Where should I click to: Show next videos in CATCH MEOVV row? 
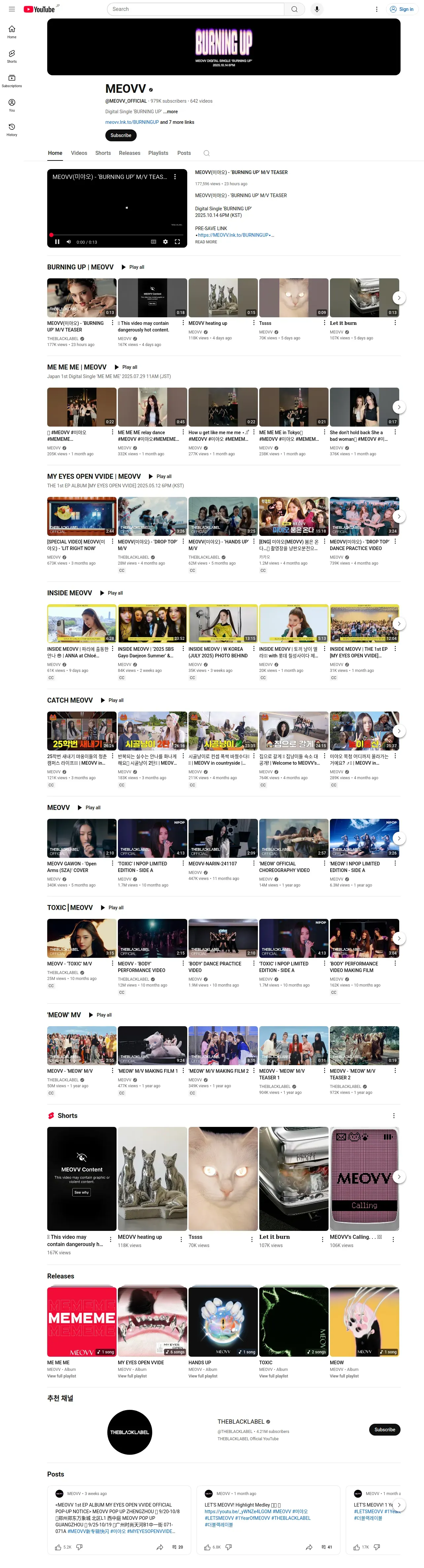[x=399, y=730]
